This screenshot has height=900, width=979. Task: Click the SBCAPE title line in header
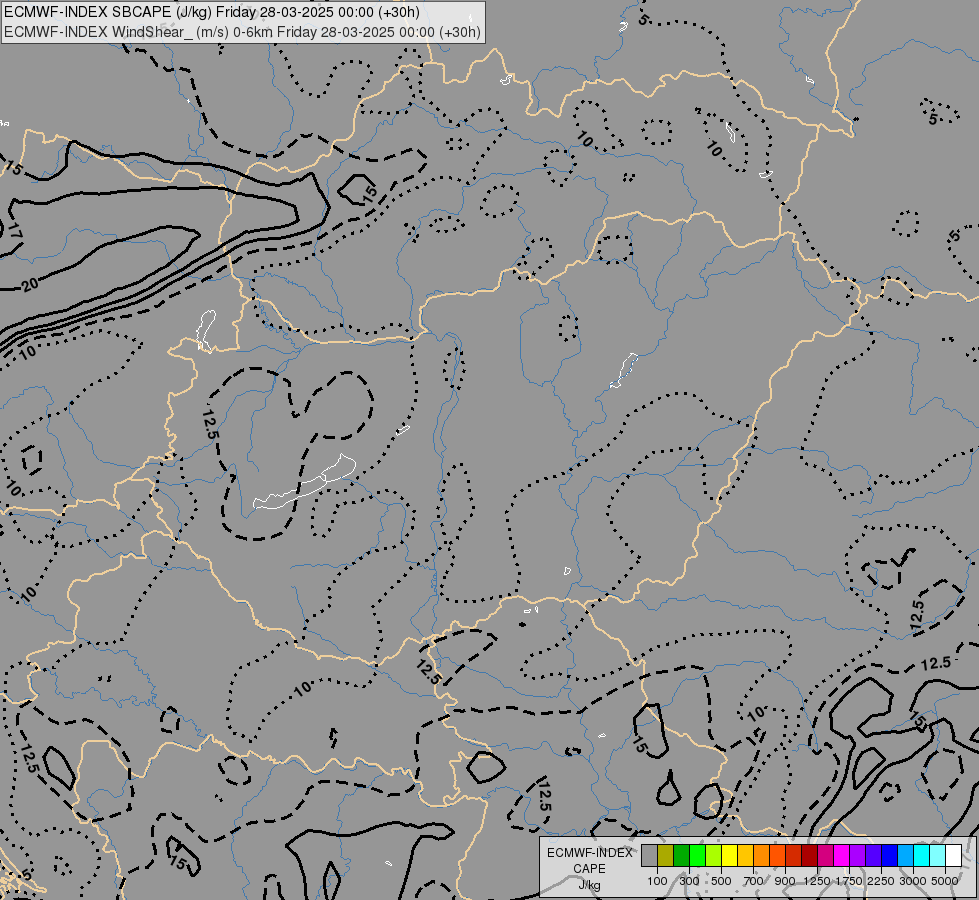tap(212, 12)
